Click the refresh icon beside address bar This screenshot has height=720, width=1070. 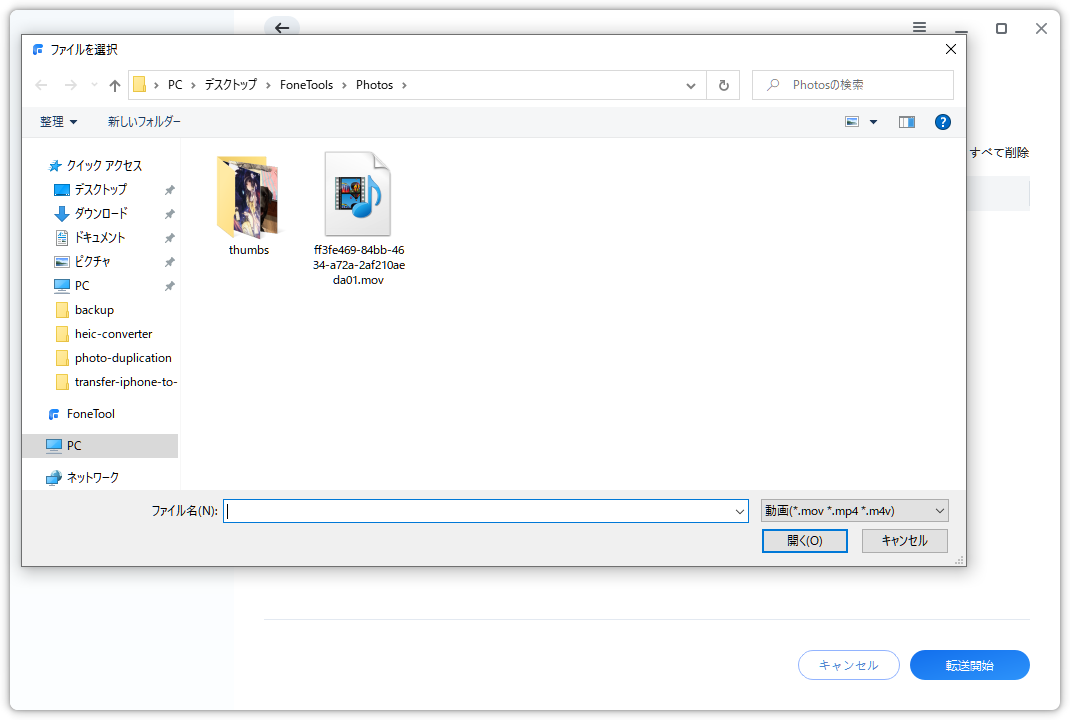tap(723, 85)
